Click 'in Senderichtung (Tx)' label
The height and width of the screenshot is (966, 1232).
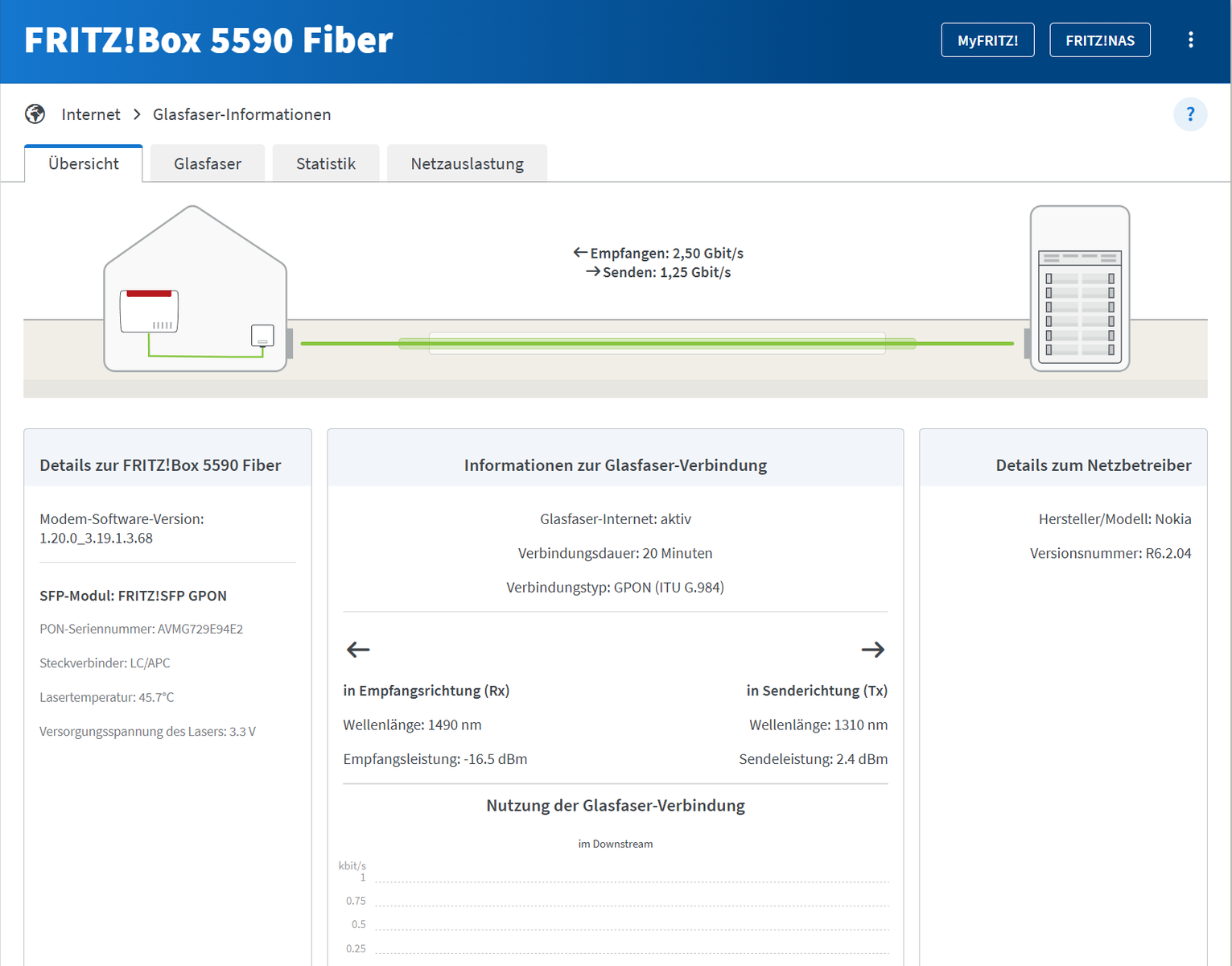[817, 691]
